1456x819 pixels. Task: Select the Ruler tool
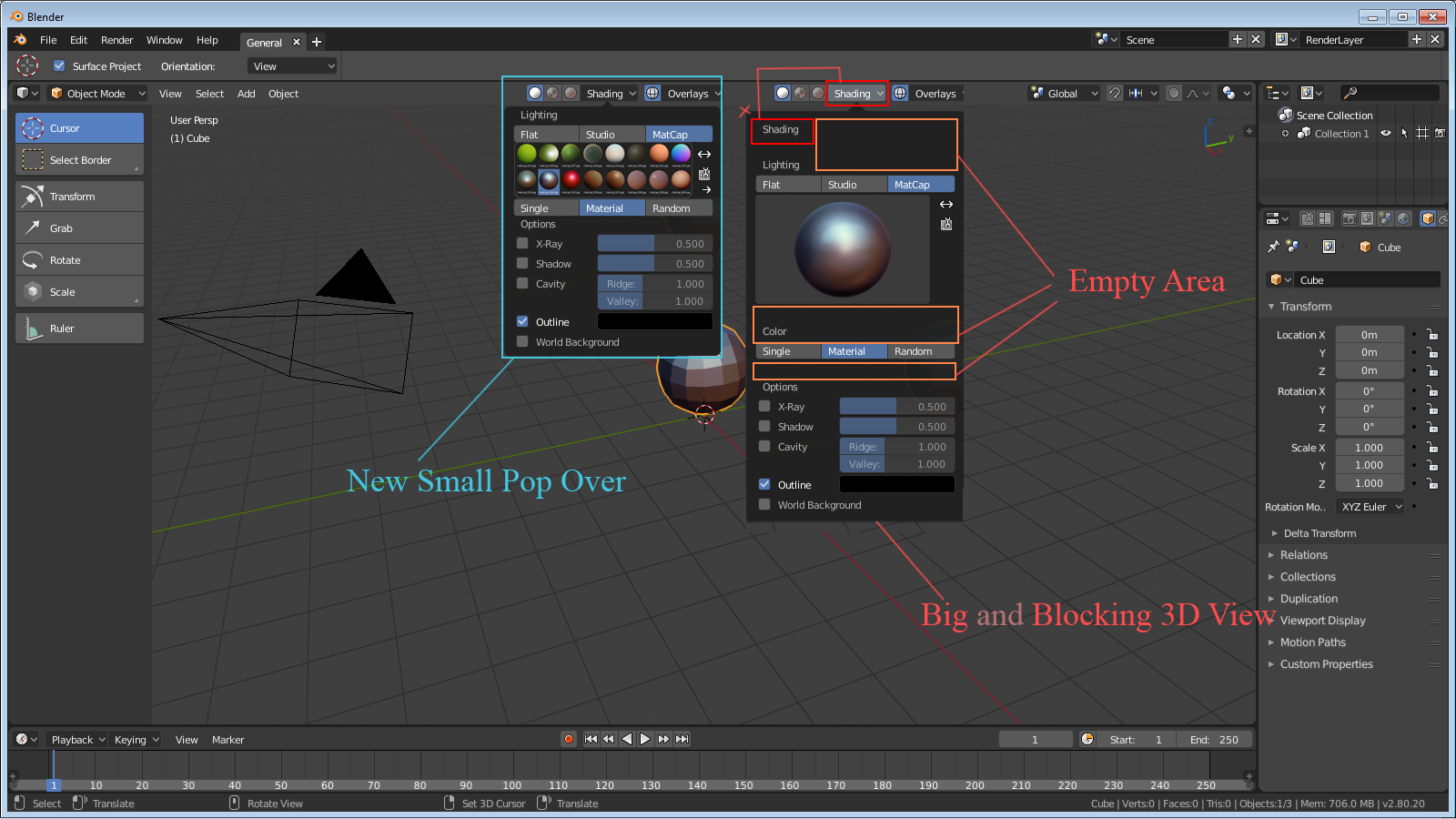(79, 329)
